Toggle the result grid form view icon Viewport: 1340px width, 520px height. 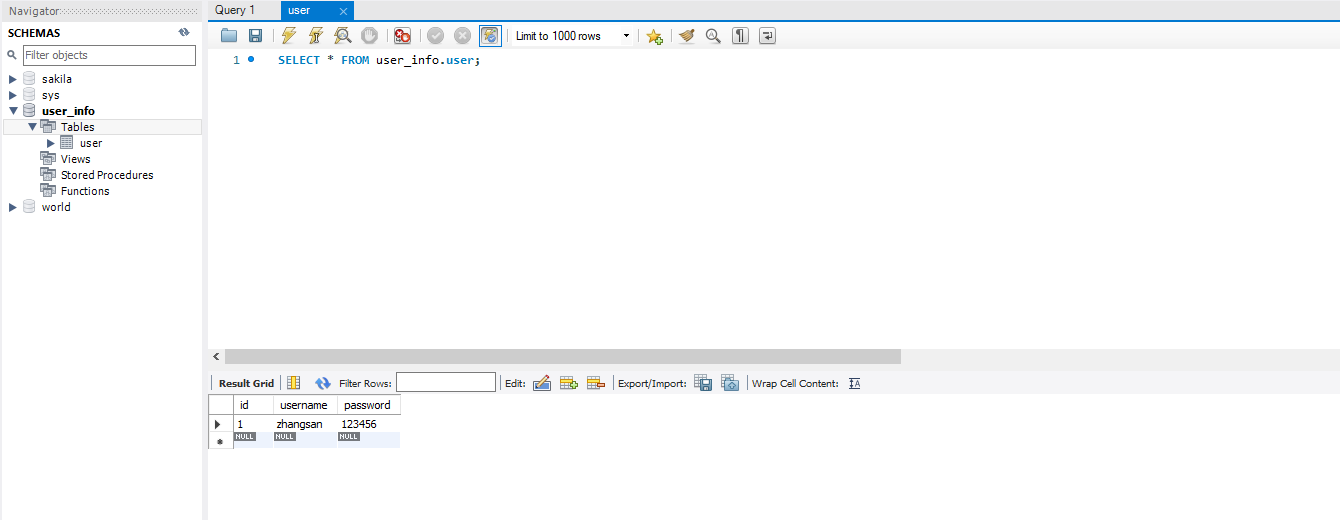[294, 383]
